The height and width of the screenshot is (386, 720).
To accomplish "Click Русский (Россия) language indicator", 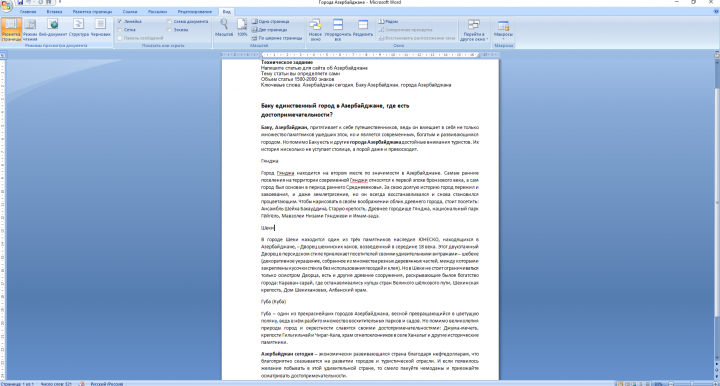I will [x=107, y=384].
